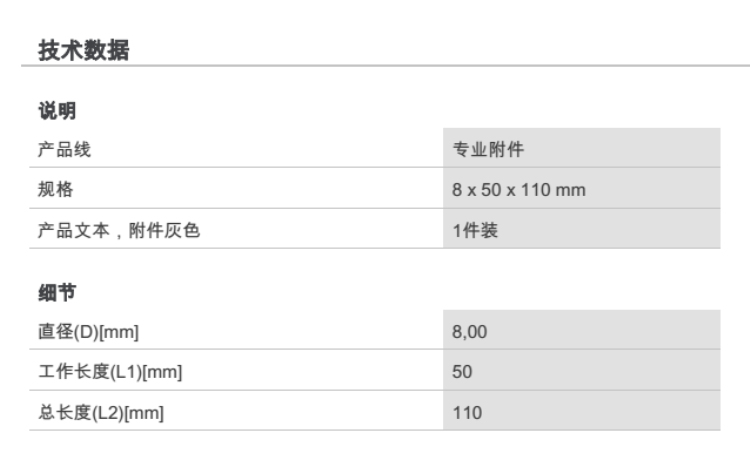Click the (L1) text in 工作长度 label
750x473 pixels.
128,372
